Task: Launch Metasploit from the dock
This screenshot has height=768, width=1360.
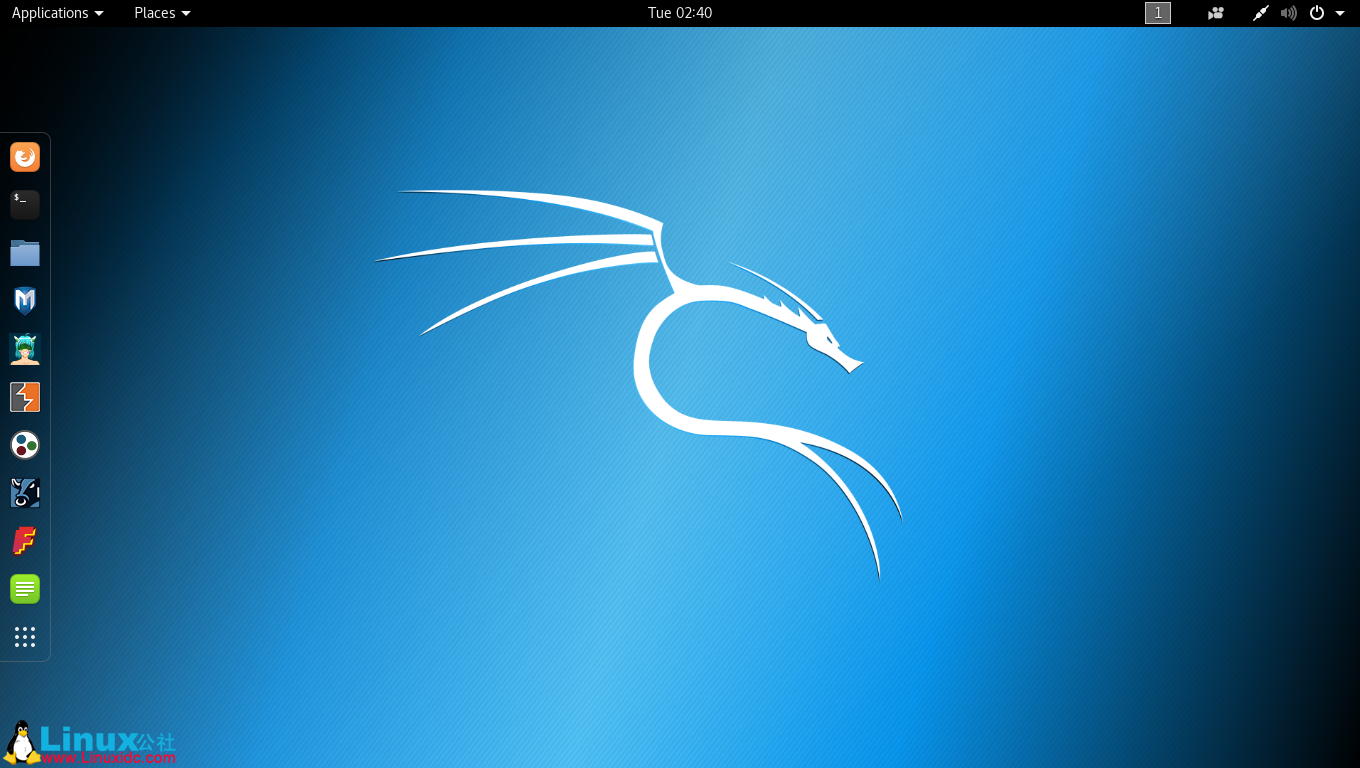Action: pyautogui.click(x=25, y=301)
